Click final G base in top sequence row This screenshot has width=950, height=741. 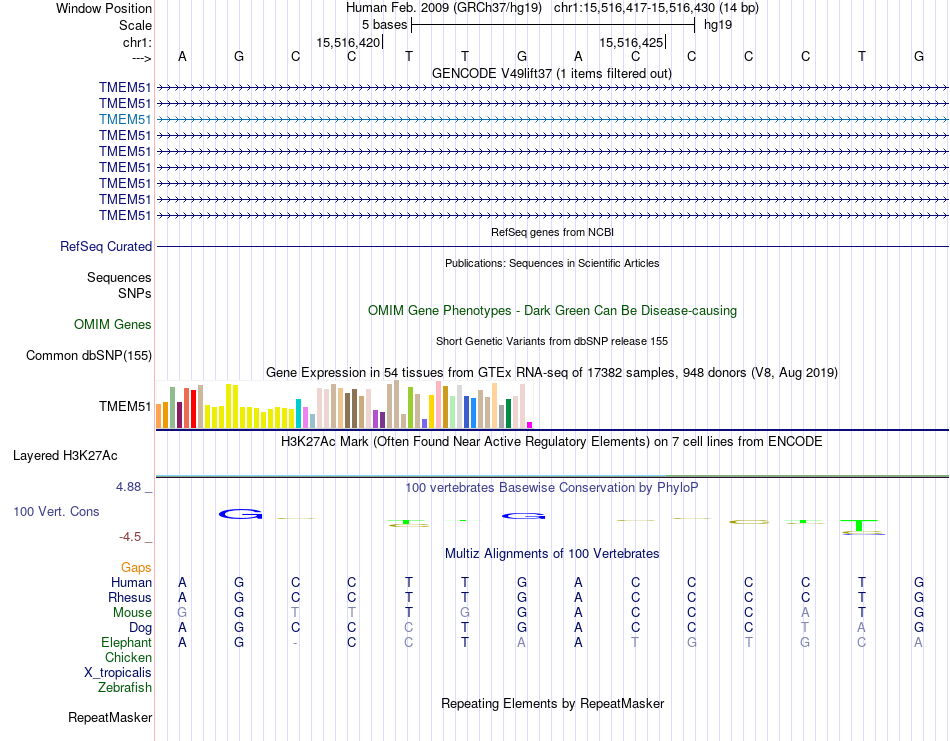click(x=918, y=57)
